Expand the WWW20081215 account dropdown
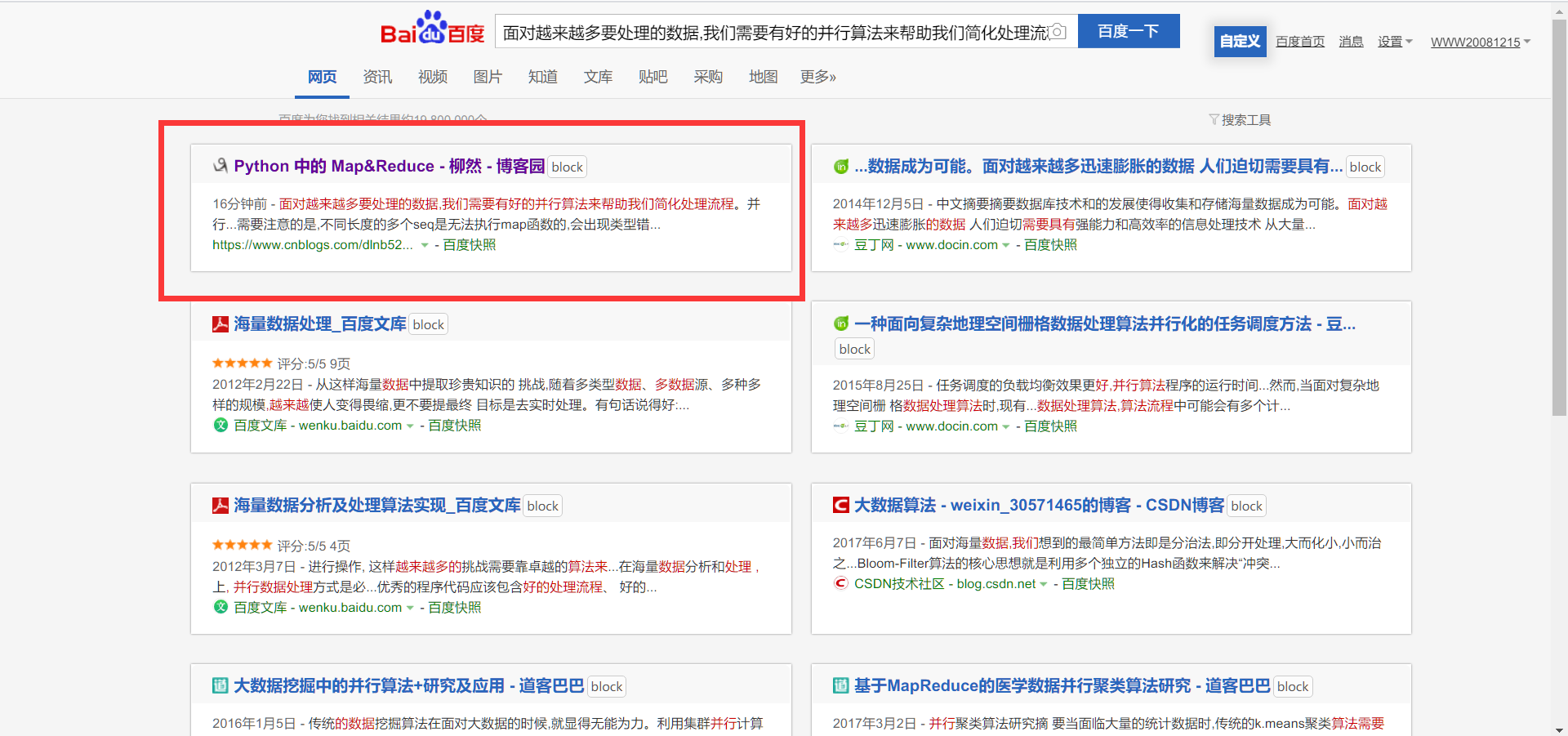Viewport: 1568px width, 736px height. click(1480, 42)
